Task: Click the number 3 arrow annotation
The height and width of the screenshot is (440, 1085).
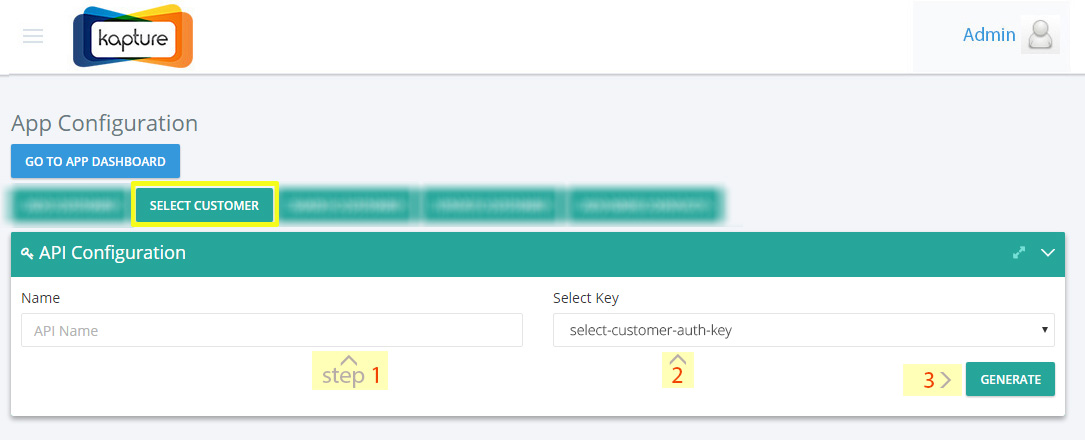Action: pos(932,379)
